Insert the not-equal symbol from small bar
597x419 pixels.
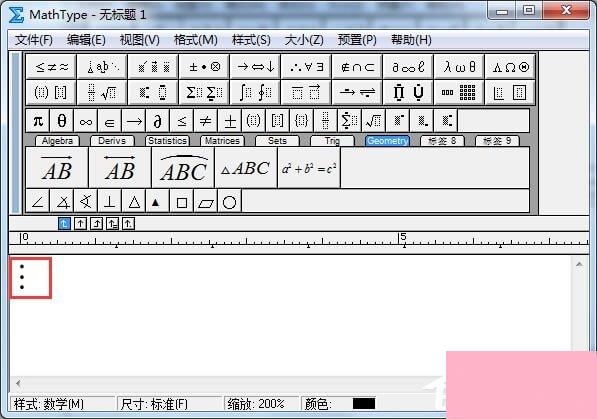click(x=206, y=121)
